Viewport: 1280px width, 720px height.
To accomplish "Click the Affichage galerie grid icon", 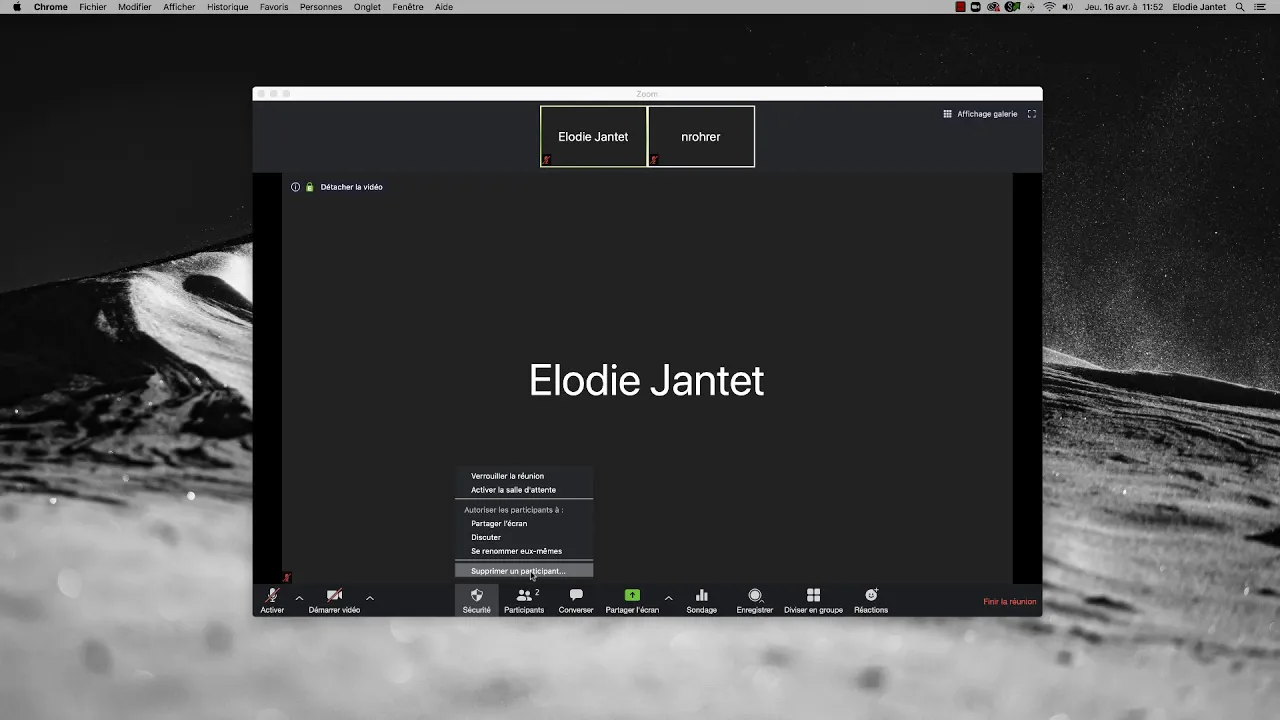I will tap(947, 114).
